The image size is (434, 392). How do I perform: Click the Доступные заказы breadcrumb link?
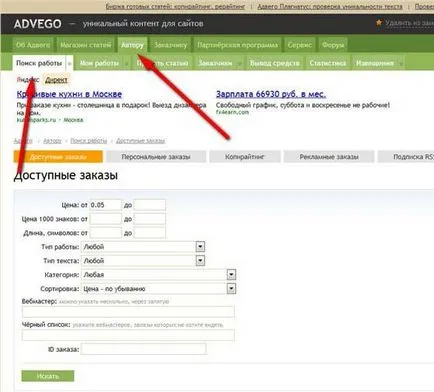point(140,141)
